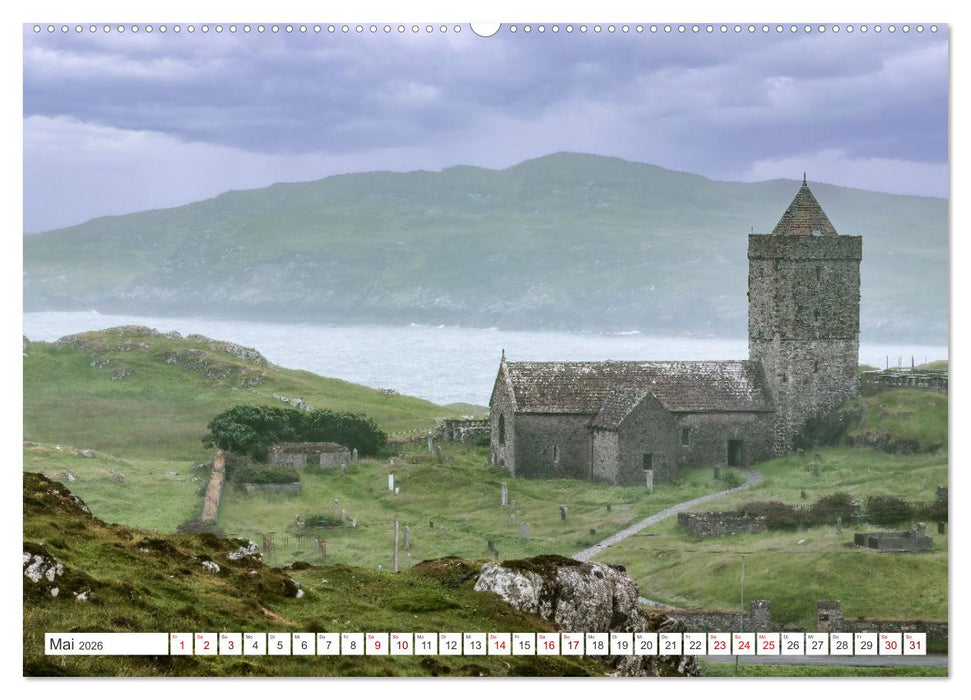This screenshot has width=971, height=700.
Task: Click the small stone hut beside trees
Action: pos(308,455)
